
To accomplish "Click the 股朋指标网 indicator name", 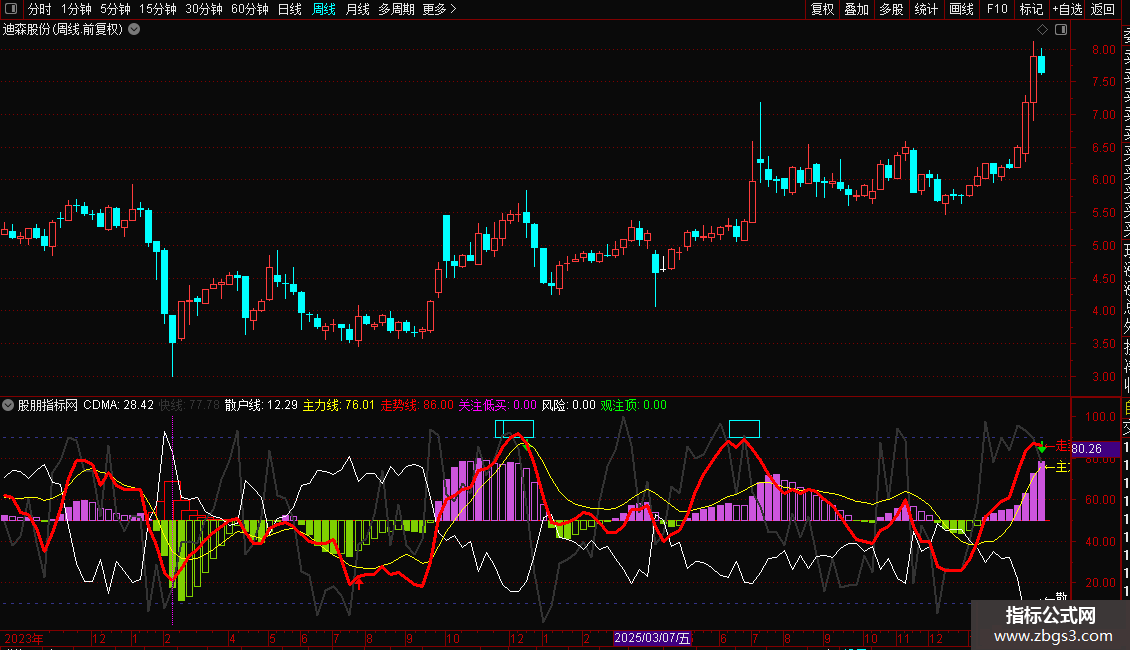I will pyautogui.click(x=48, y=405).
